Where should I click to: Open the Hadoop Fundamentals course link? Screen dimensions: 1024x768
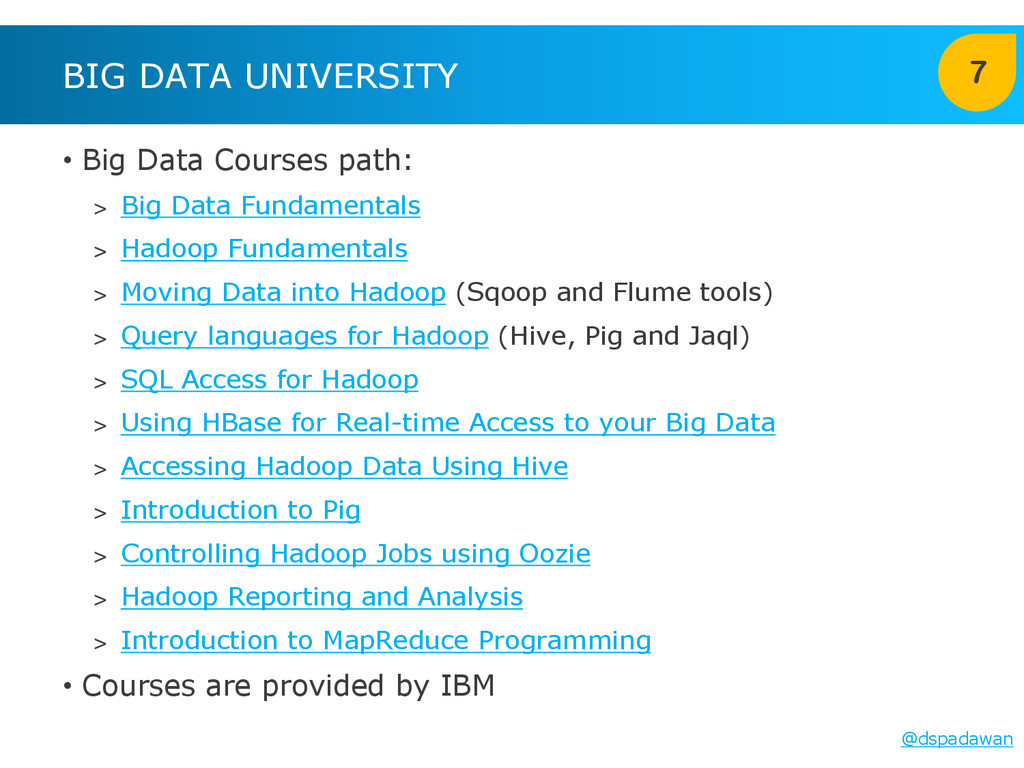[264, 249]
